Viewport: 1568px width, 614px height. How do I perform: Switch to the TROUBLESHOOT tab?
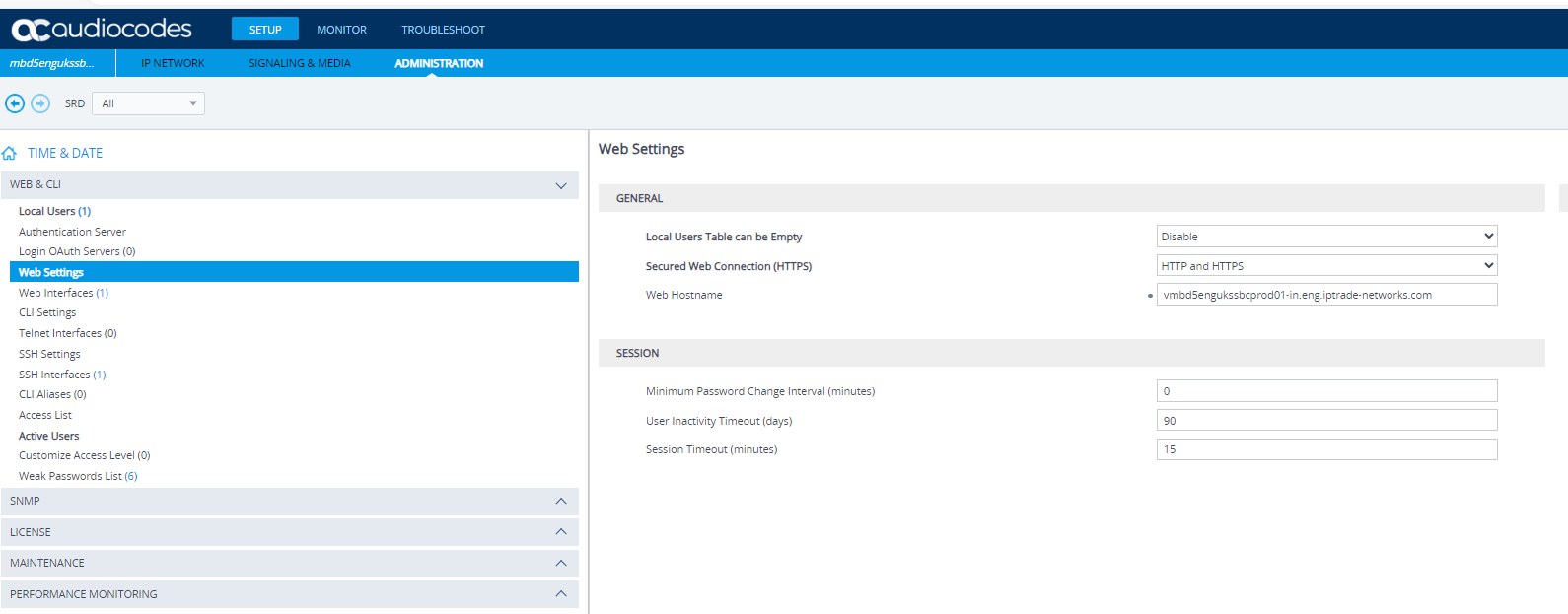tap(443, 30)
